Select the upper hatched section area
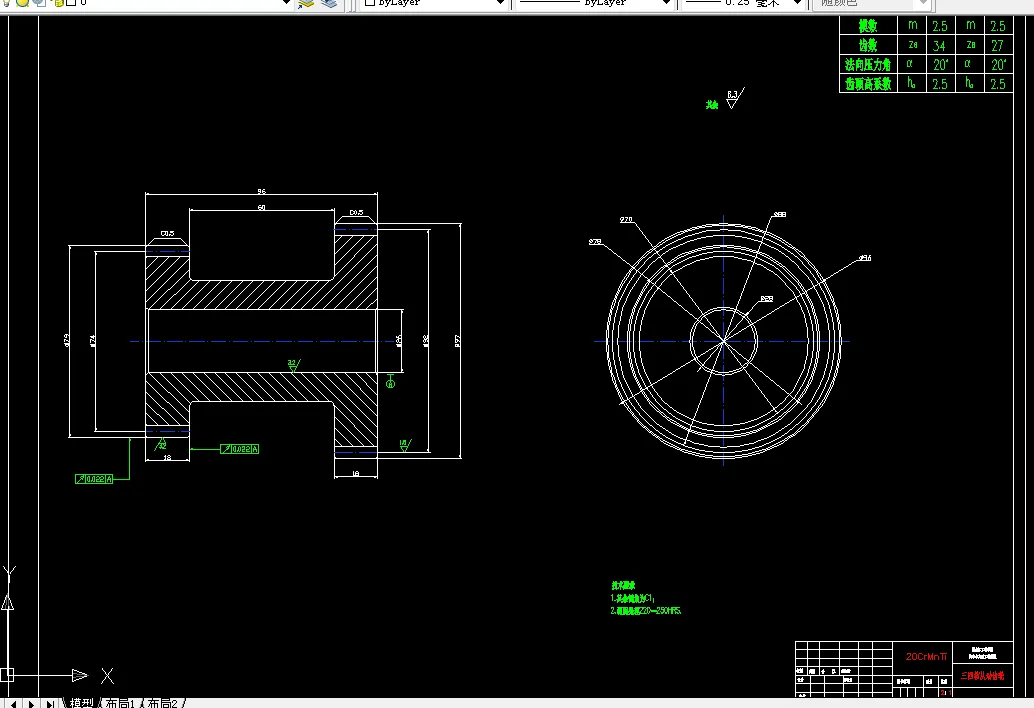The image size is (1034, 708). tap(262, 295)
